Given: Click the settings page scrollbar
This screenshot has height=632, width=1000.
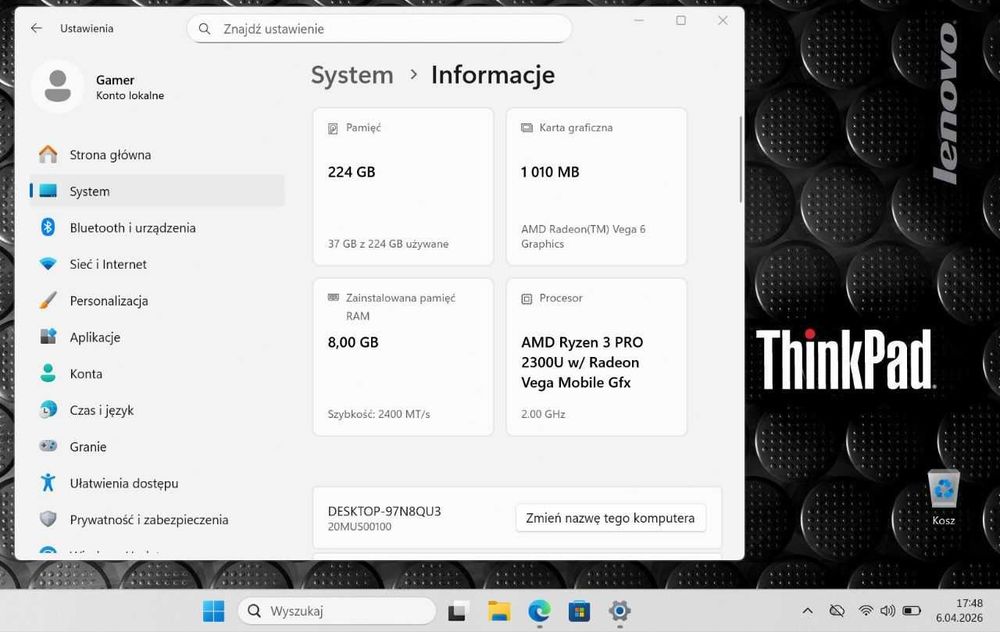Looking at the screenshot, I should click(x=740, y=159).
